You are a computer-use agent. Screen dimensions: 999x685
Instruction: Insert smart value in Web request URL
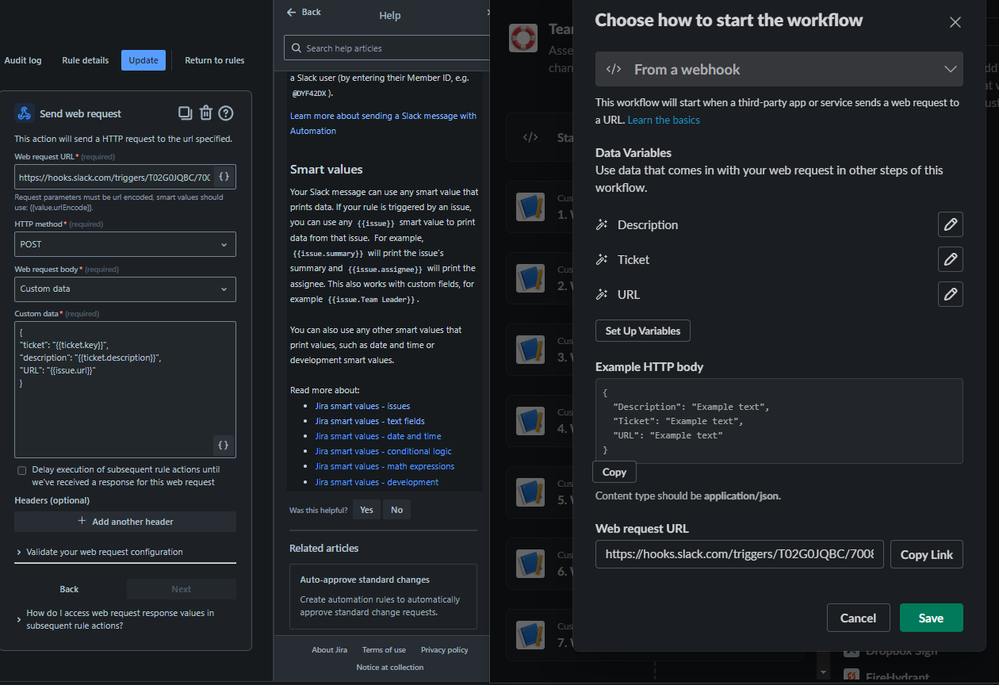[224, 177]
